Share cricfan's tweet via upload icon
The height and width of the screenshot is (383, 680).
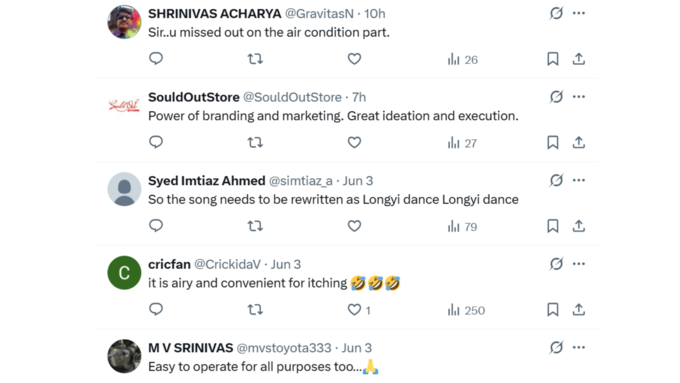pos(579,310)
